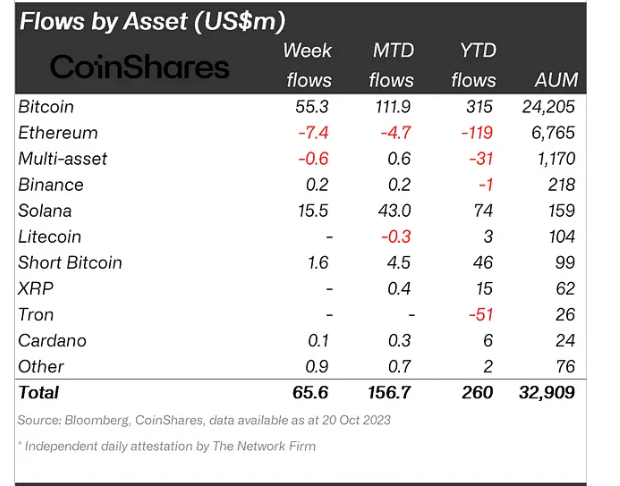Select Bitcoin's AUM value 24,205
The height and width of the screenshot is (486, 620).
pyautogui.click(x=547, y=106)
